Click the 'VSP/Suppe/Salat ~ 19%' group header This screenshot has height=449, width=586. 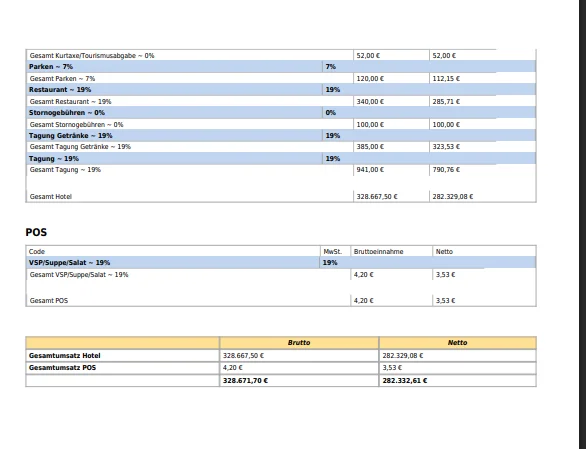(x=70, y=263)
